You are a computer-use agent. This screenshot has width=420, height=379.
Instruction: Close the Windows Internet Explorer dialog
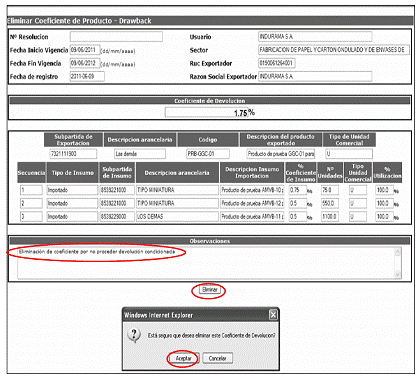tap(273, 315)
